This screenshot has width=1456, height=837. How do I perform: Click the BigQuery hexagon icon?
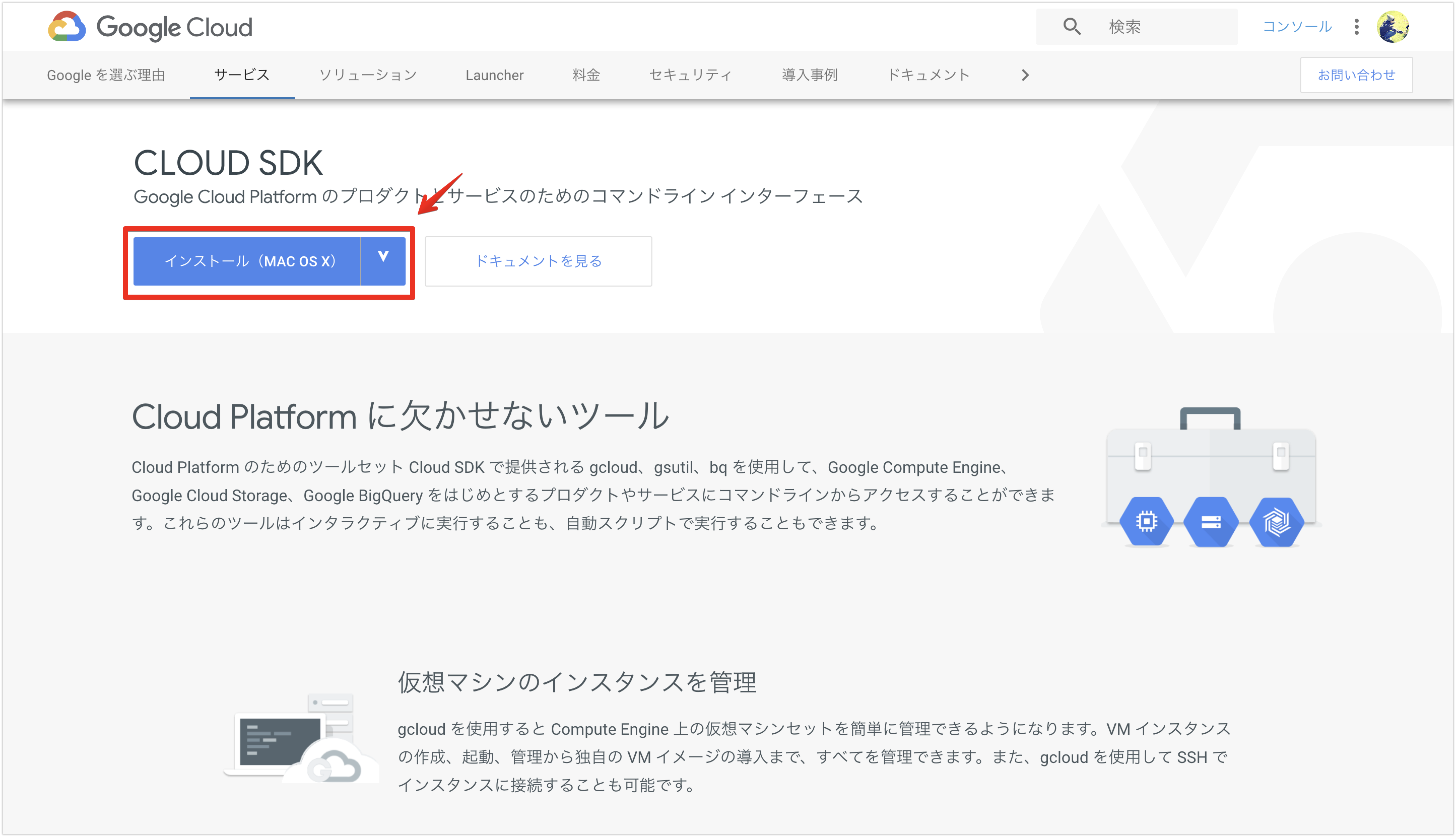tap(1277, 521)
